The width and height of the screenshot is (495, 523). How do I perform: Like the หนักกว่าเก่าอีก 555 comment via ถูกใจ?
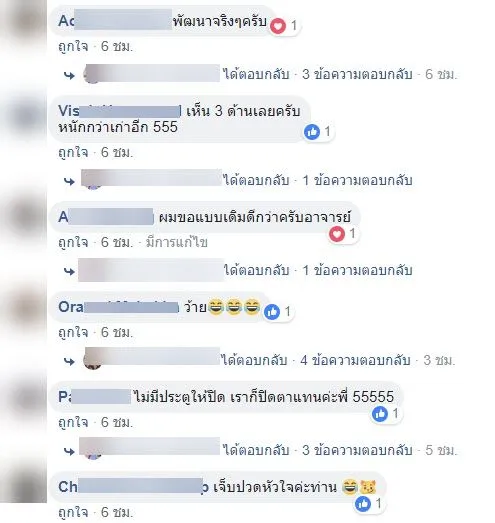(73, 152)
